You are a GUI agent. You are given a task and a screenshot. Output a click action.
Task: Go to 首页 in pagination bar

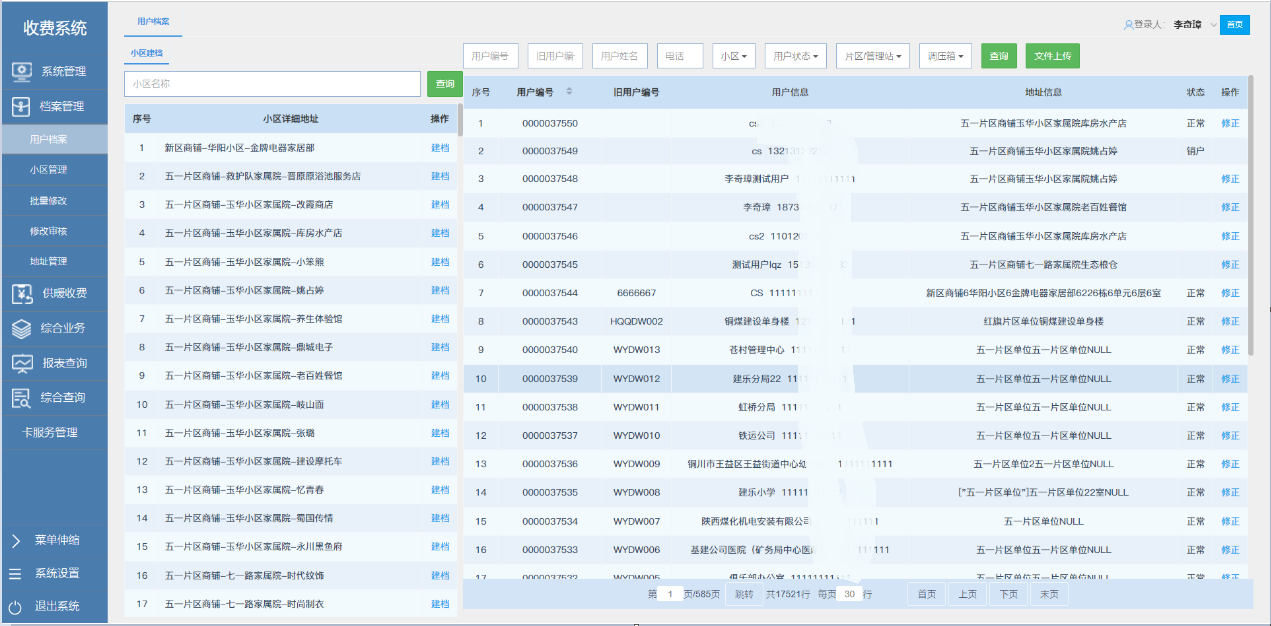pyautogui.click(x=927, y=594)
